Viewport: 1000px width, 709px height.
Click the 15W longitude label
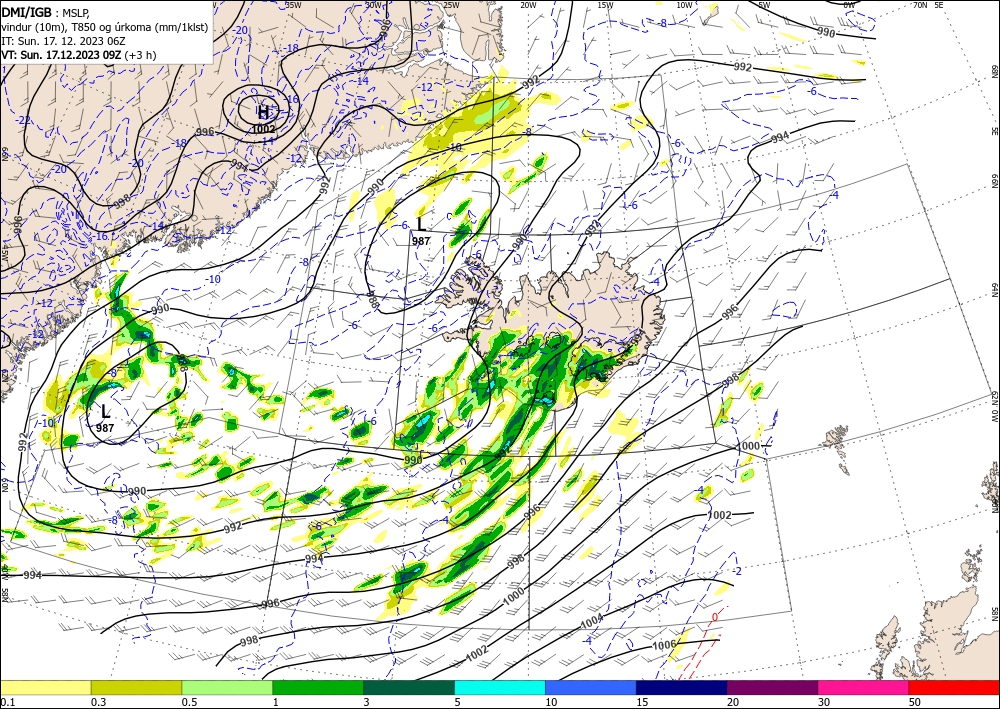tap(606, 5)
